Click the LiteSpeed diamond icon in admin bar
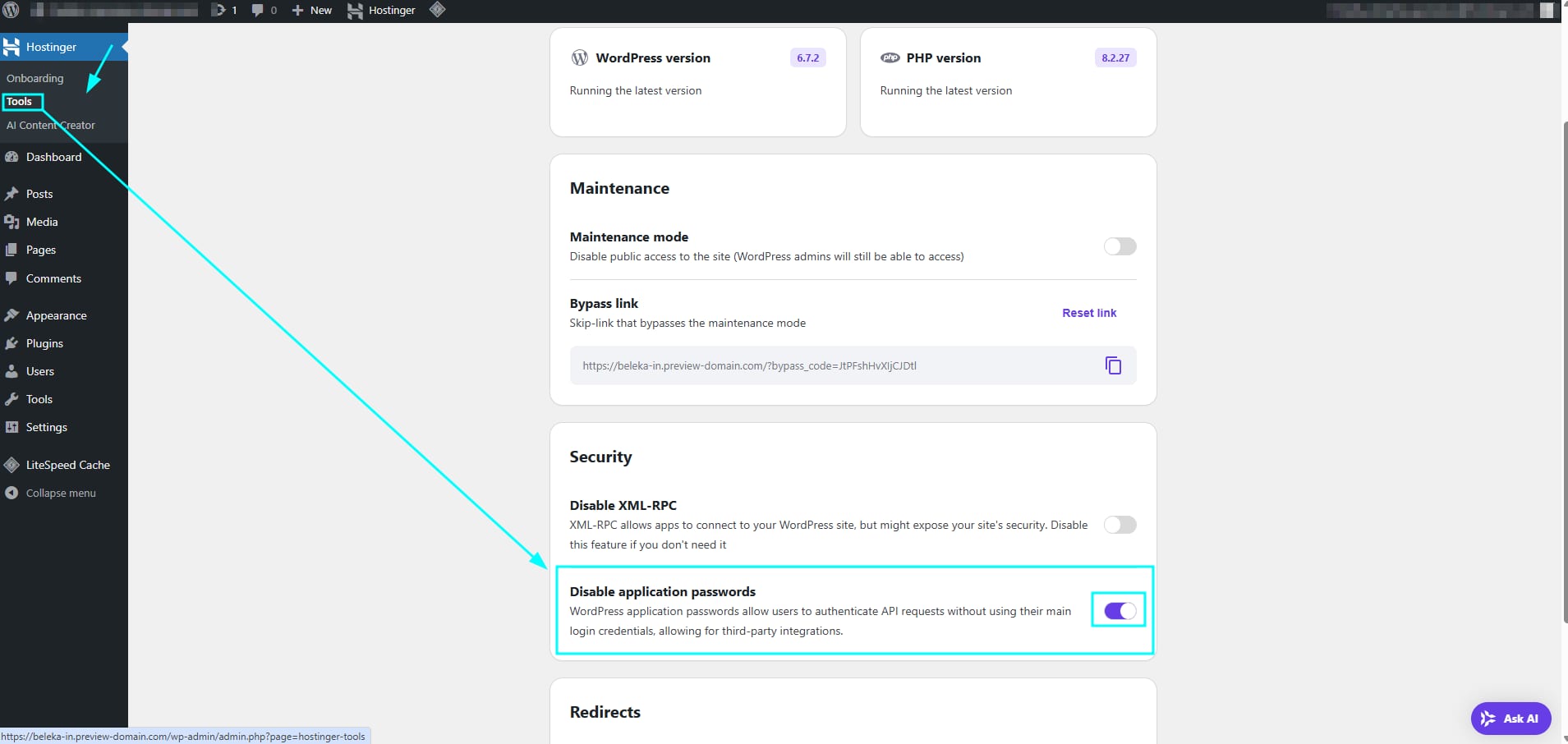This screenshot has height=744, width=1568. 437,10
